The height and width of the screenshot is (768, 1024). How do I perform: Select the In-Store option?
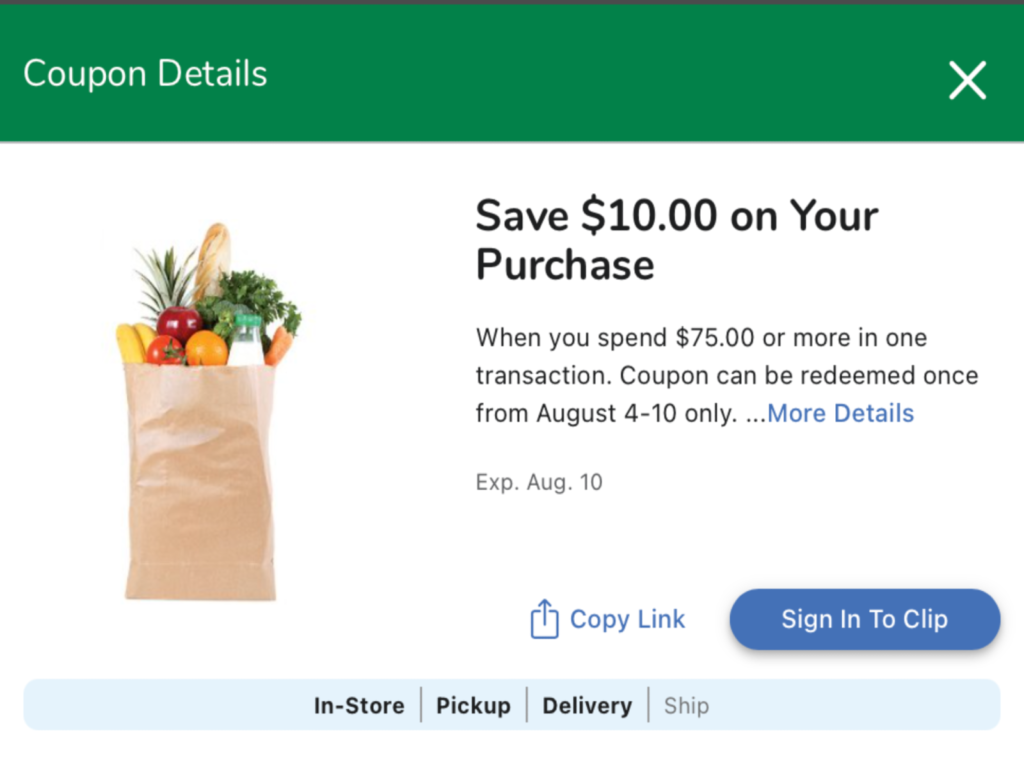pyautogui.click(x=359, y=705)
